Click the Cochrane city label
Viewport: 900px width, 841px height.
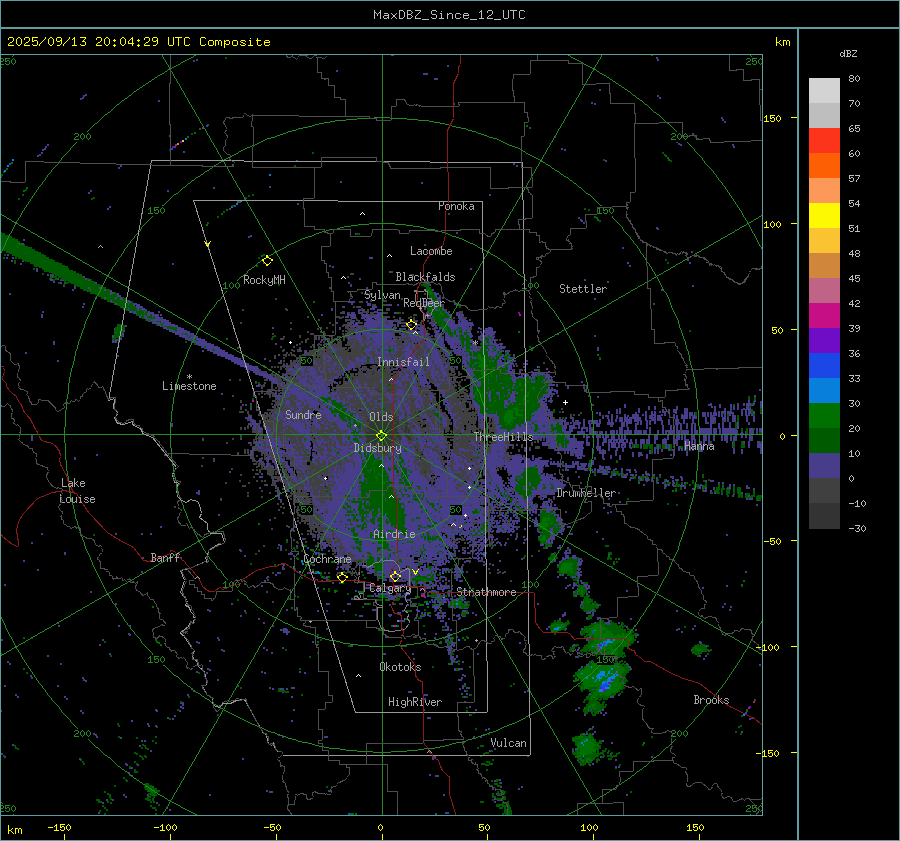click(327, 559)
